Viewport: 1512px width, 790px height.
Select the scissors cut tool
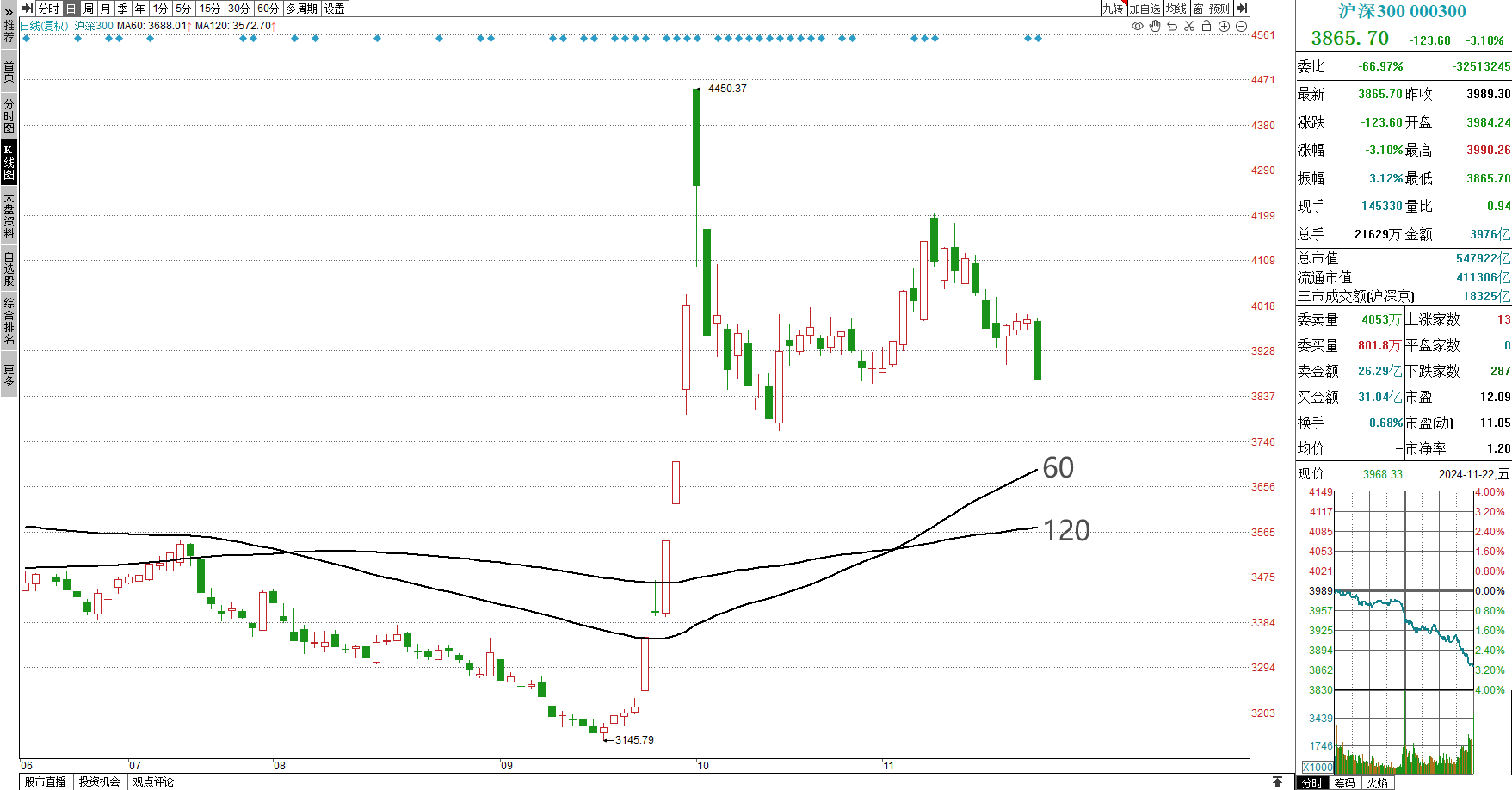pyautogui.click(x=1189, y=27)
